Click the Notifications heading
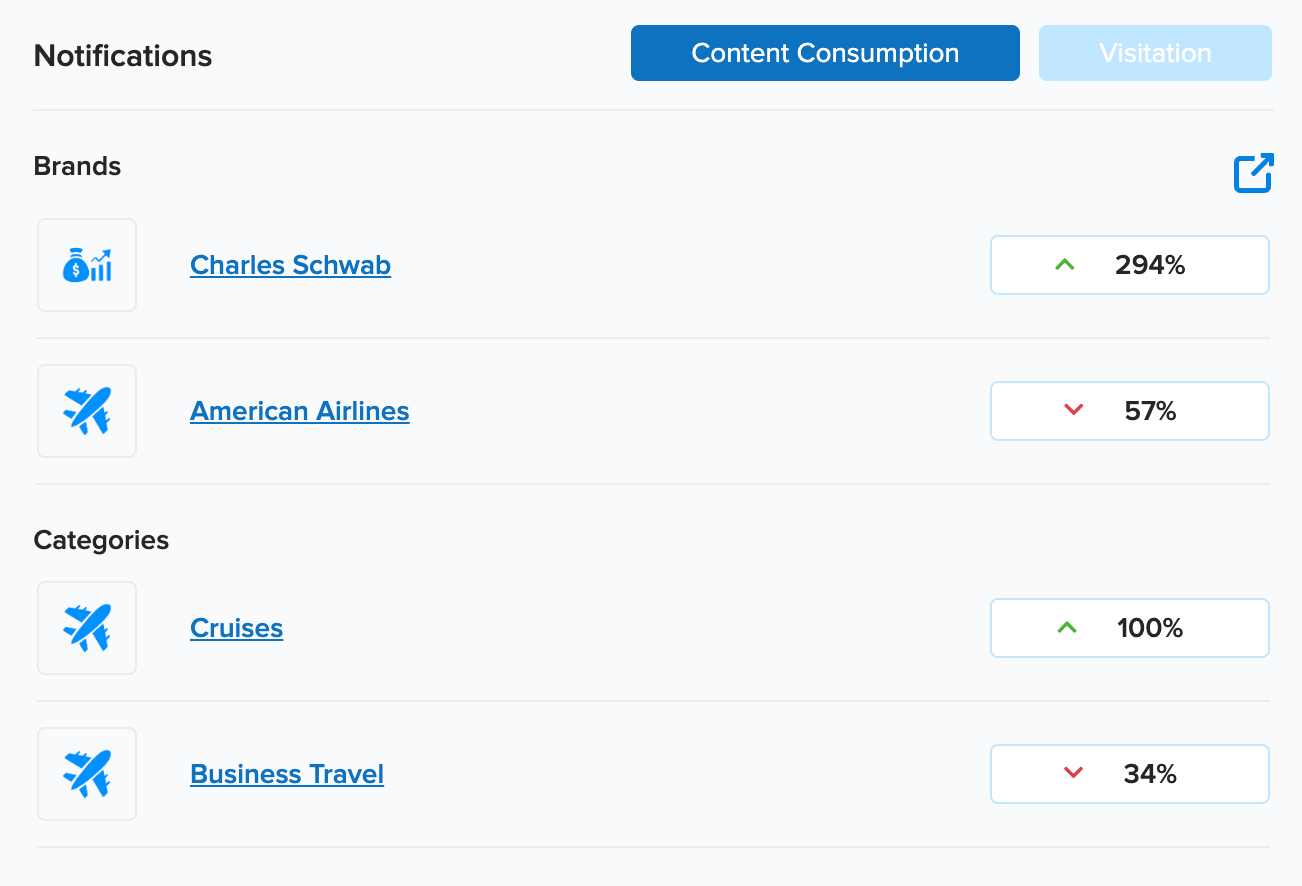 tap(123, 56)
